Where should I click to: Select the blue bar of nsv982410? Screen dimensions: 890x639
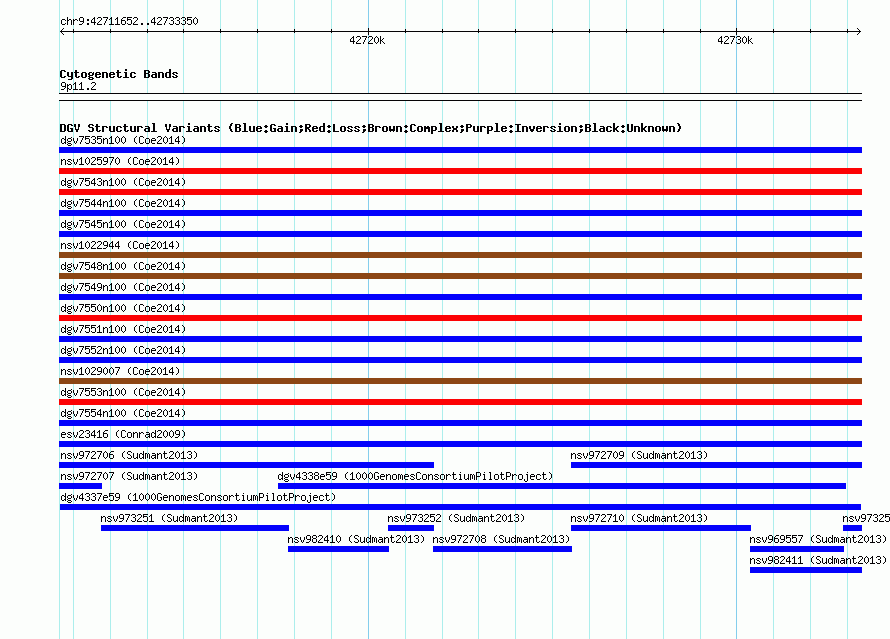pyautogui.click(x=338, y=549)
